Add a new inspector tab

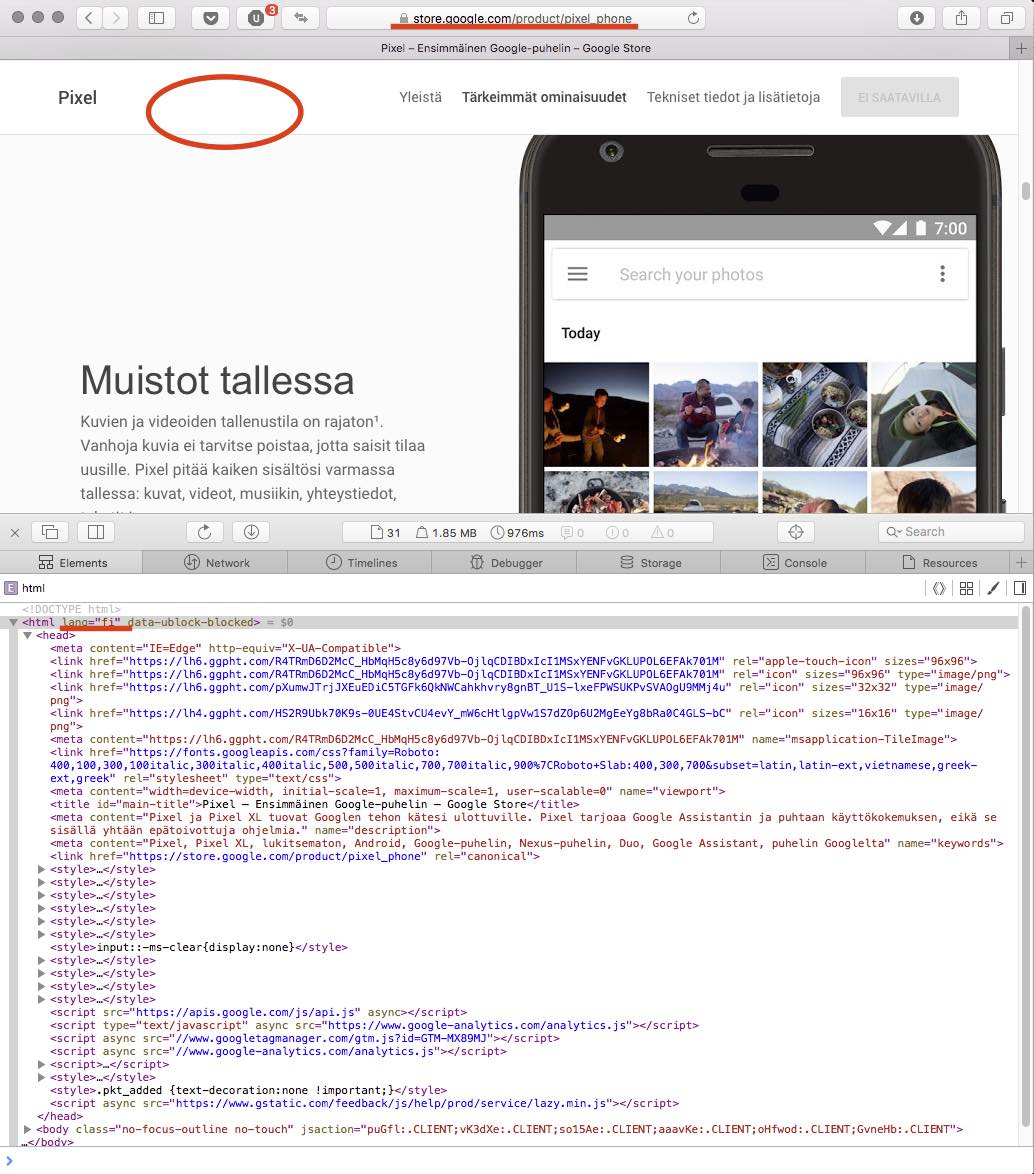point(1021,562)
